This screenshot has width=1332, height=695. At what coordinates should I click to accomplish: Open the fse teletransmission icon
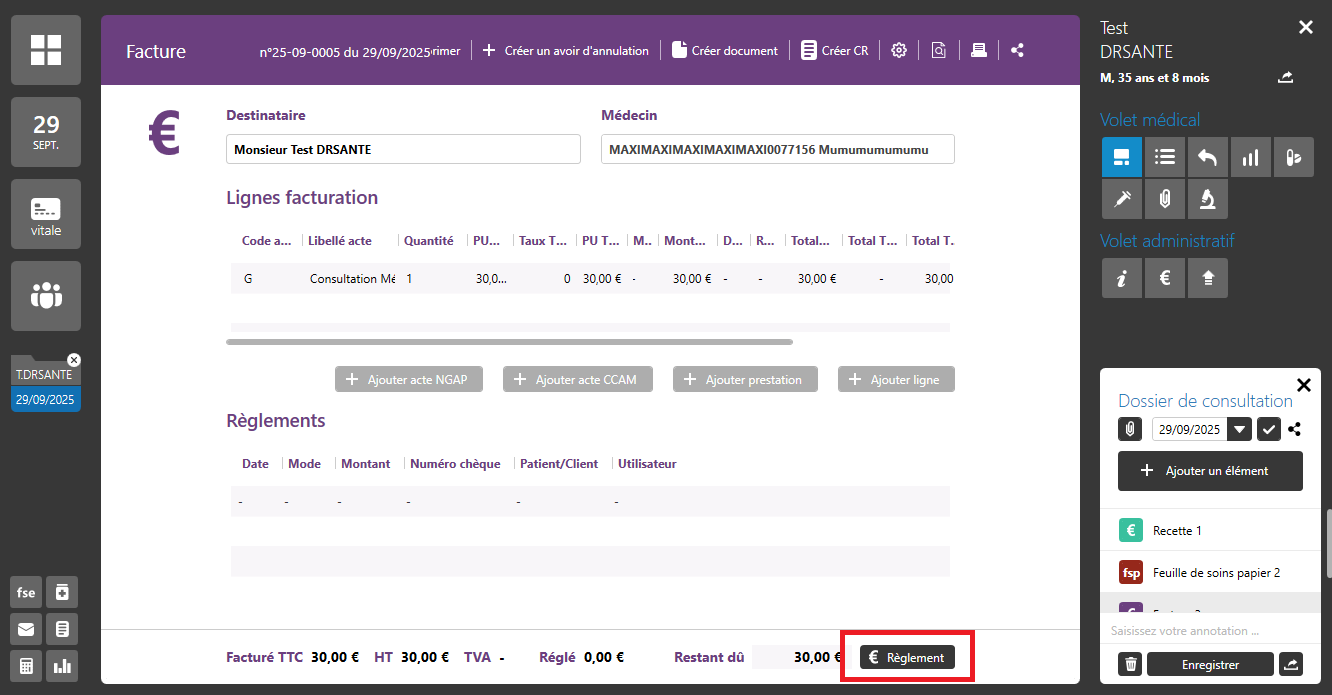[x=26, y=592]
